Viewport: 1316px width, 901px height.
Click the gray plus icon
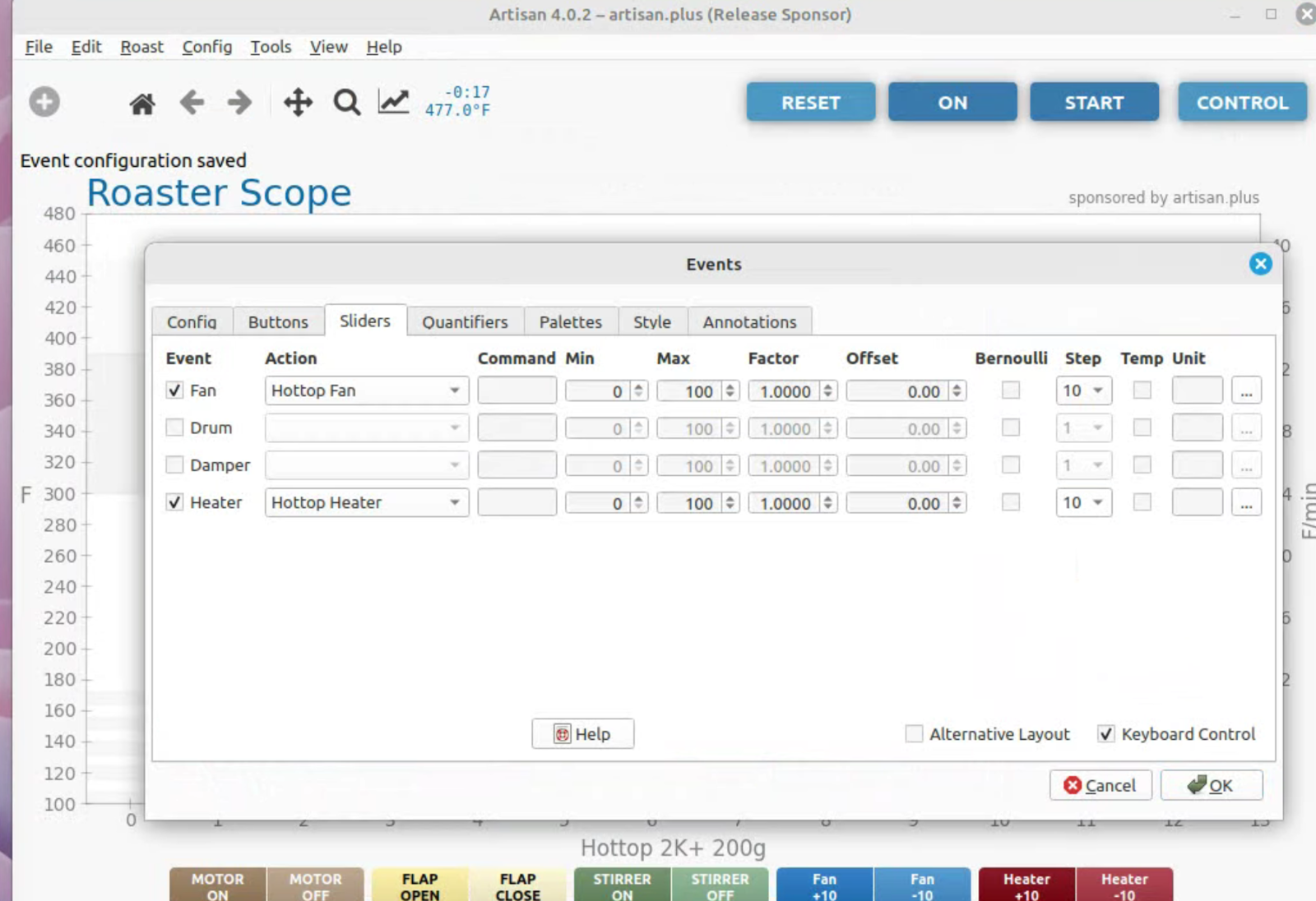coord(44,102)
